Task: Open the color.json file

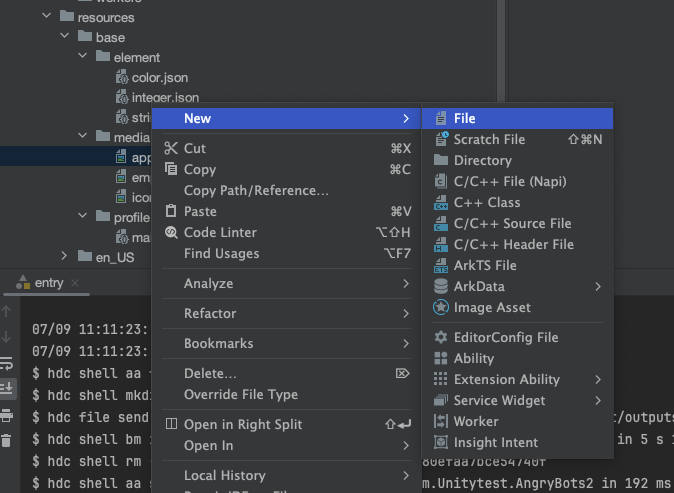Action: [160, 77]
